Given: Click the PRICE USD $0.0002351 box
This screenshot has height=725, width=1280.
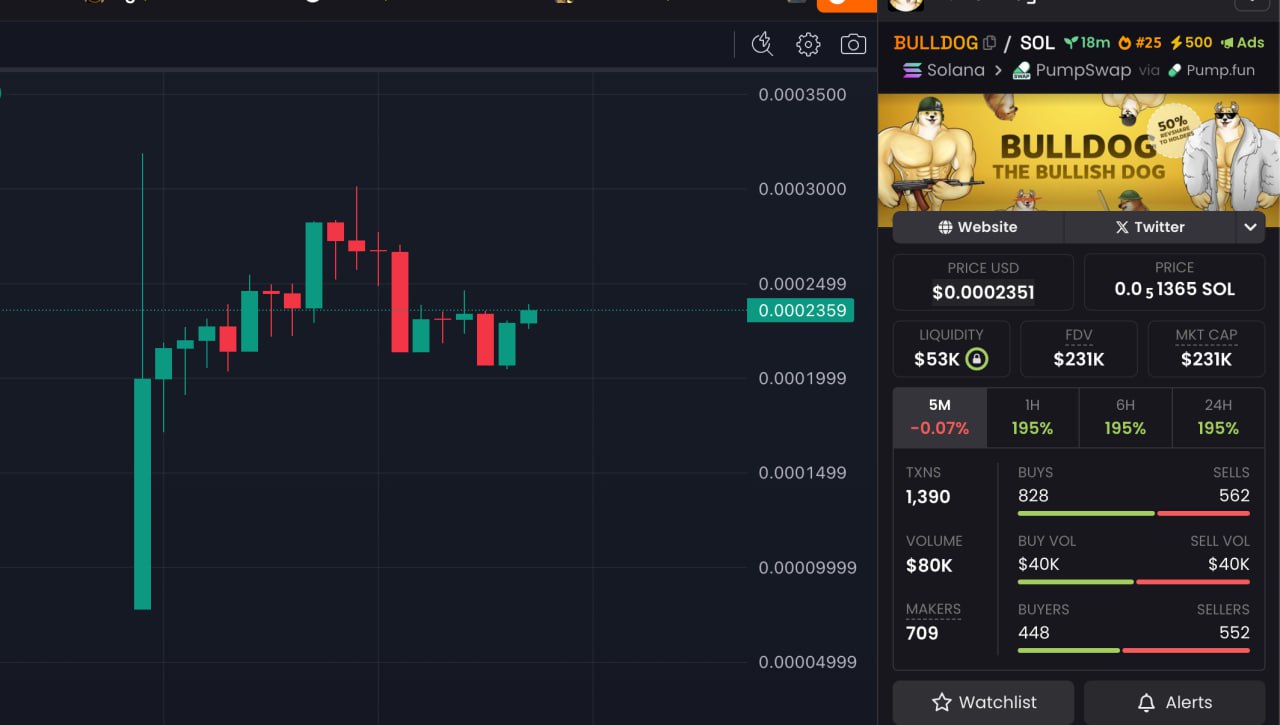Looking at the screenshot, I should 983,282.
